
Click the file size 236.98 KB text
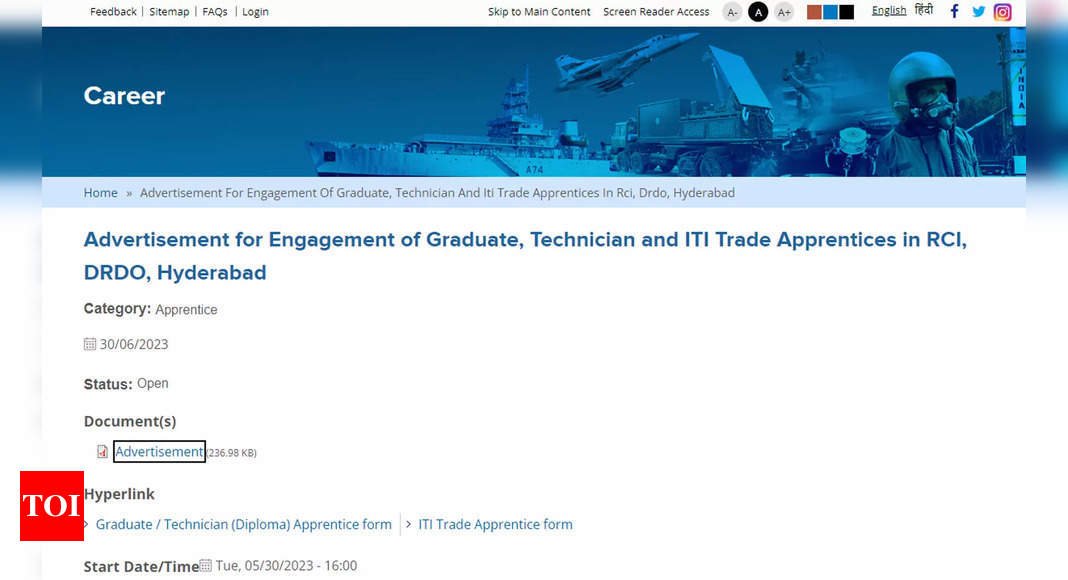tap(232, 453)
